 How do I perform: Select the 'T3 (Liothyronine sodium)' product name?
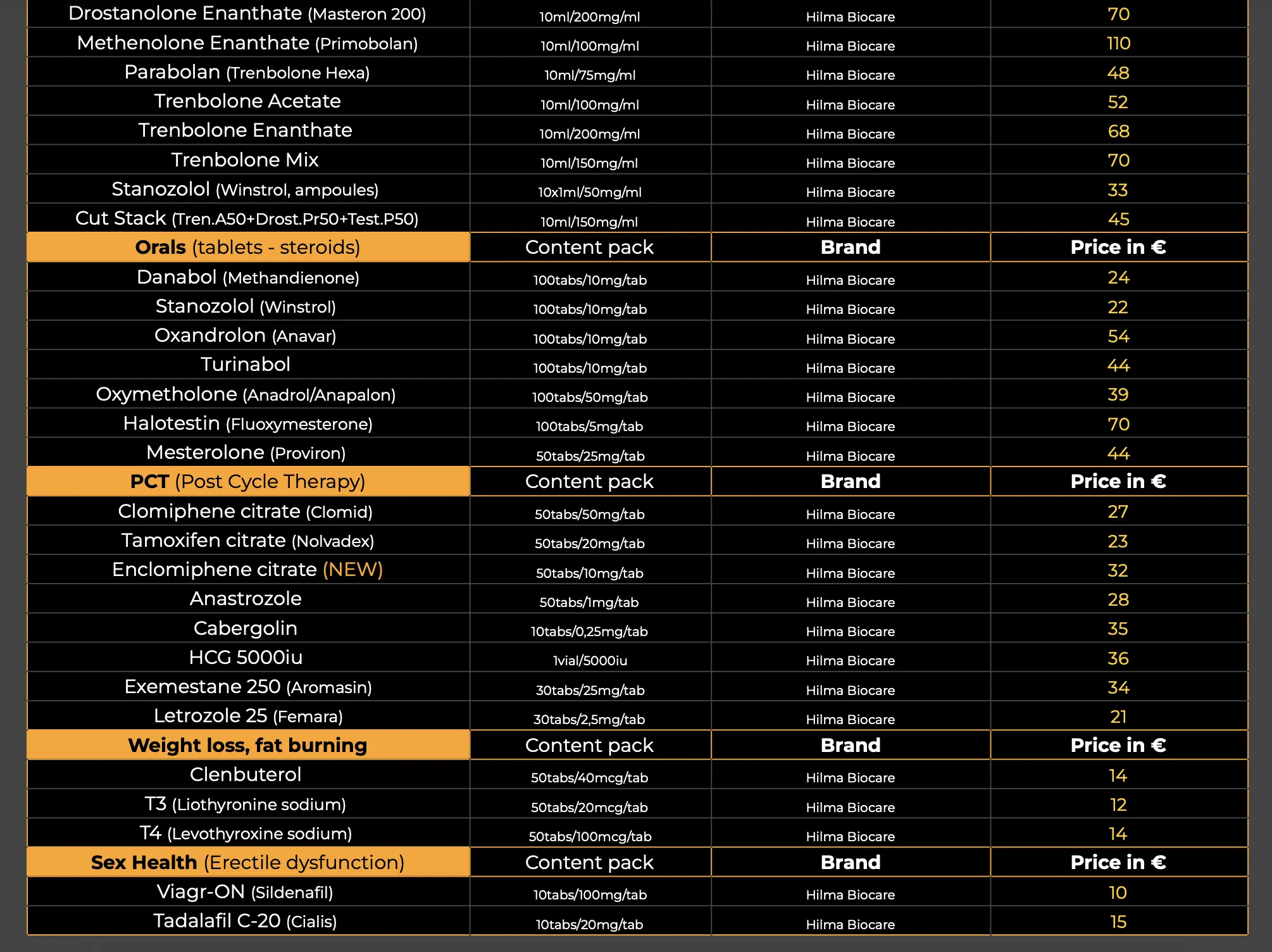[246, 805]
